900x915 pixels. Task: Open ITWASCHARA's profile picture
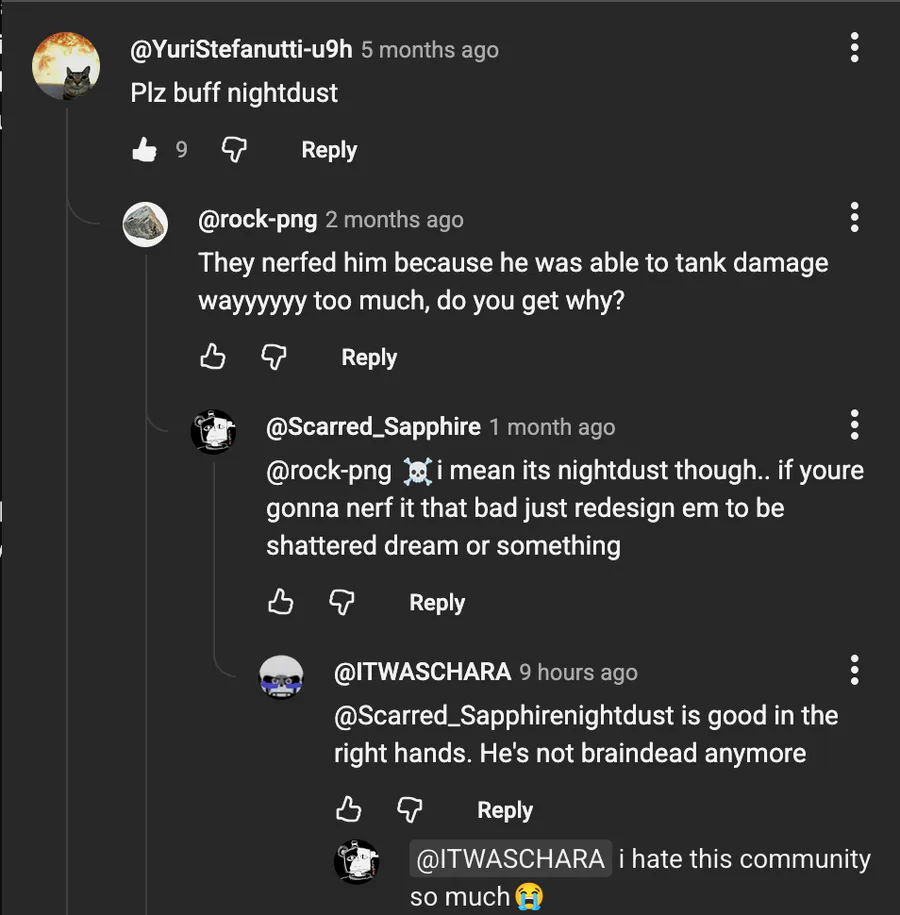pyautogui.click(x=281, y=677)
